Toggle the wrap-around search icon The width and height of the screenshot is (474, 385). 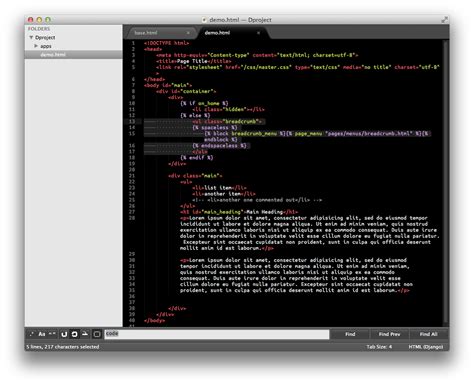[x=74, y=334]
